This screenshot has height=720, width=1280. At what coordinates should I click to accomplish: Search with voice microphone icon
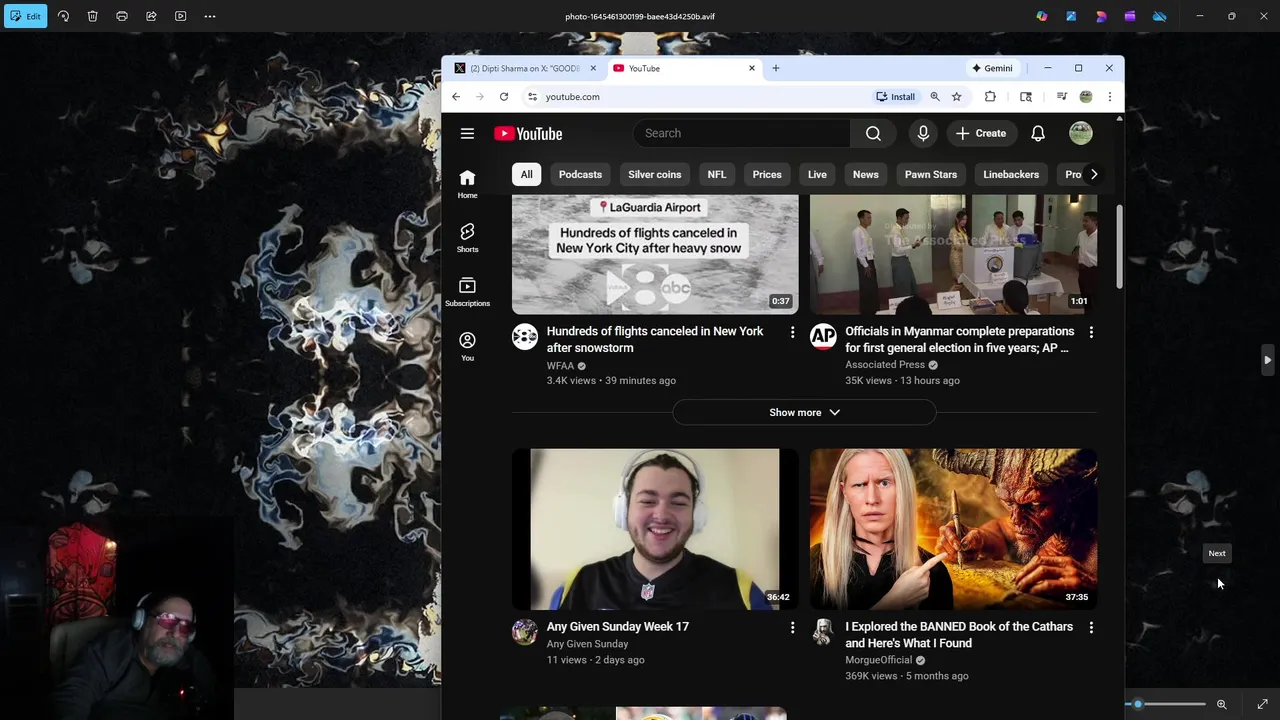[923, 133]
